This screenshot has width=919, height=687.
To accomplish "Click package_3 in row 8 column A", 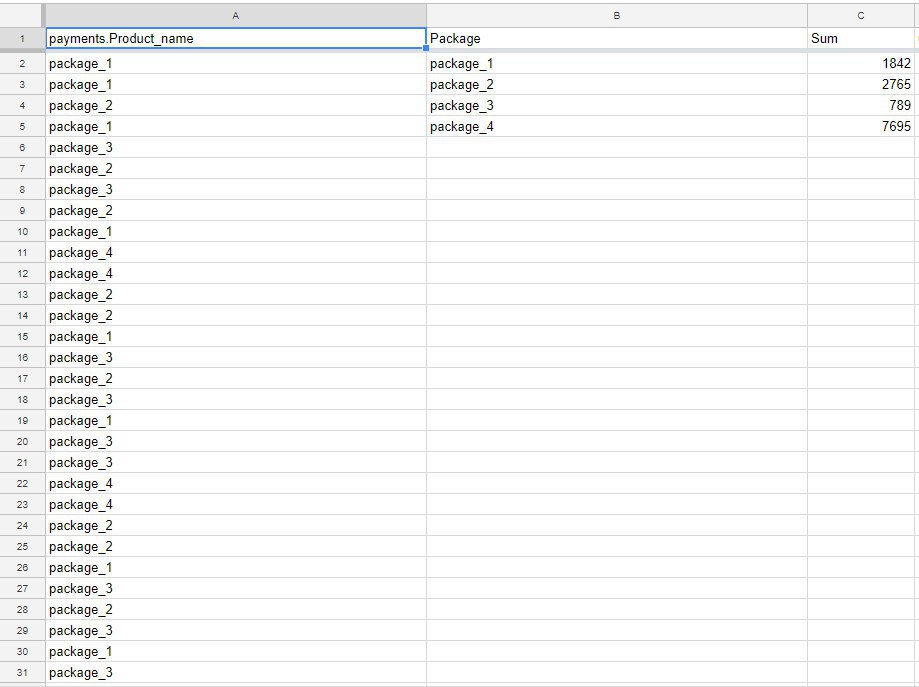I will point(236,189).
